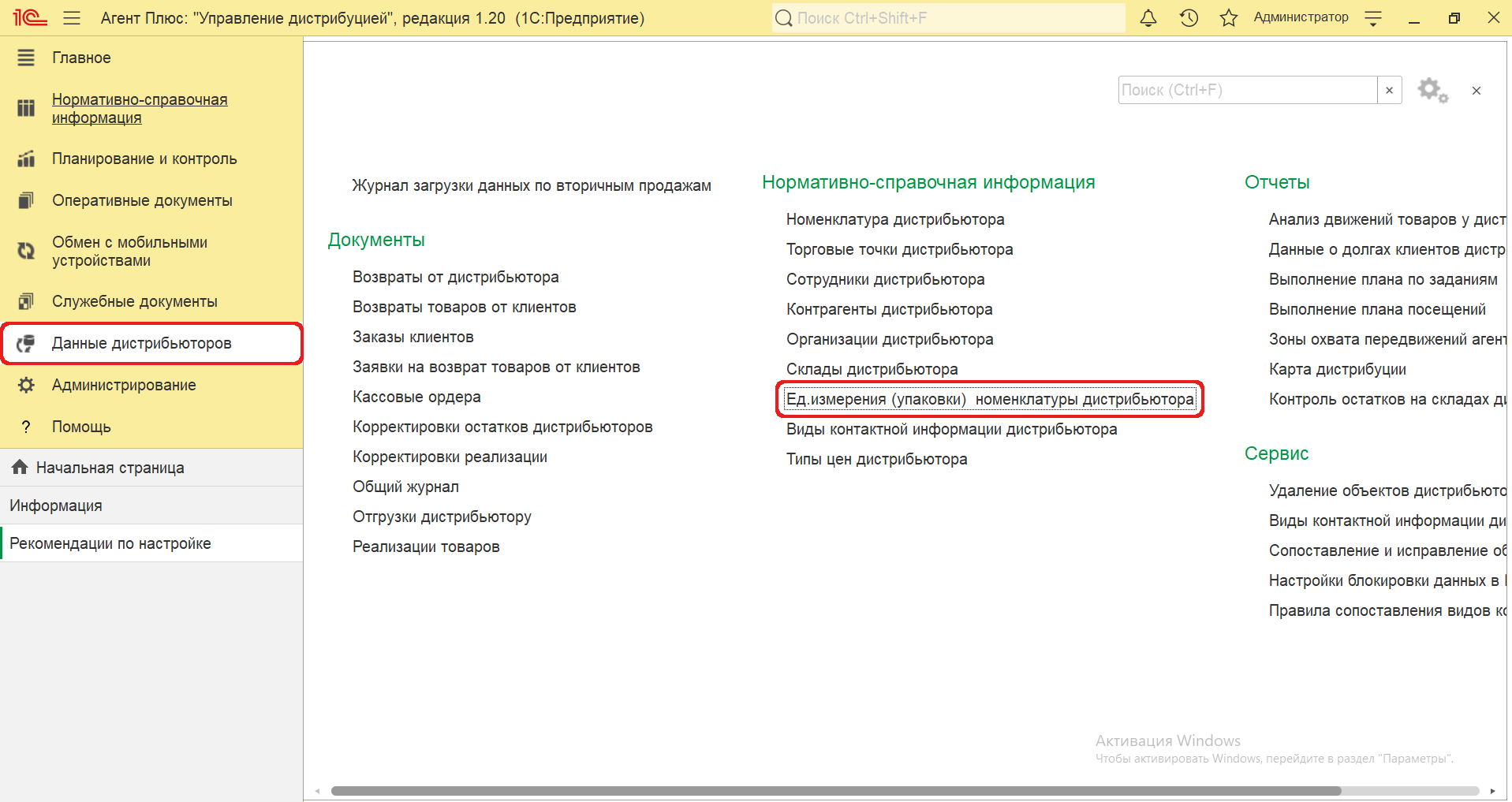Click the Обмен с мобильными устройствами sync icon
Viewport: 1512px width, 802px height.
[x=26, y=251]
